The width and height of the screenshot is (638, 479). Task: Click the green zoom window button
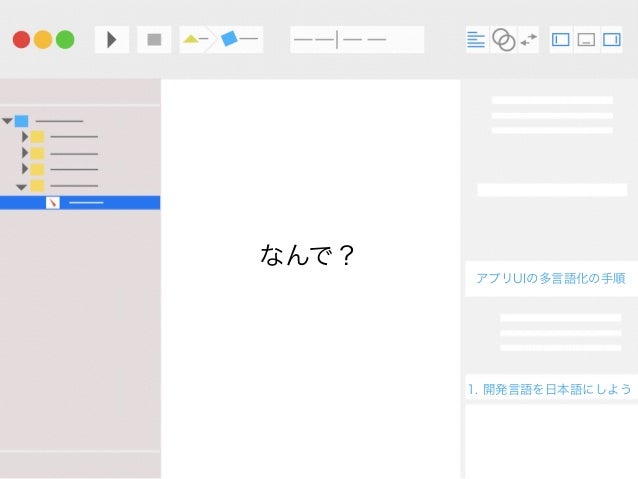click(65, 39)
